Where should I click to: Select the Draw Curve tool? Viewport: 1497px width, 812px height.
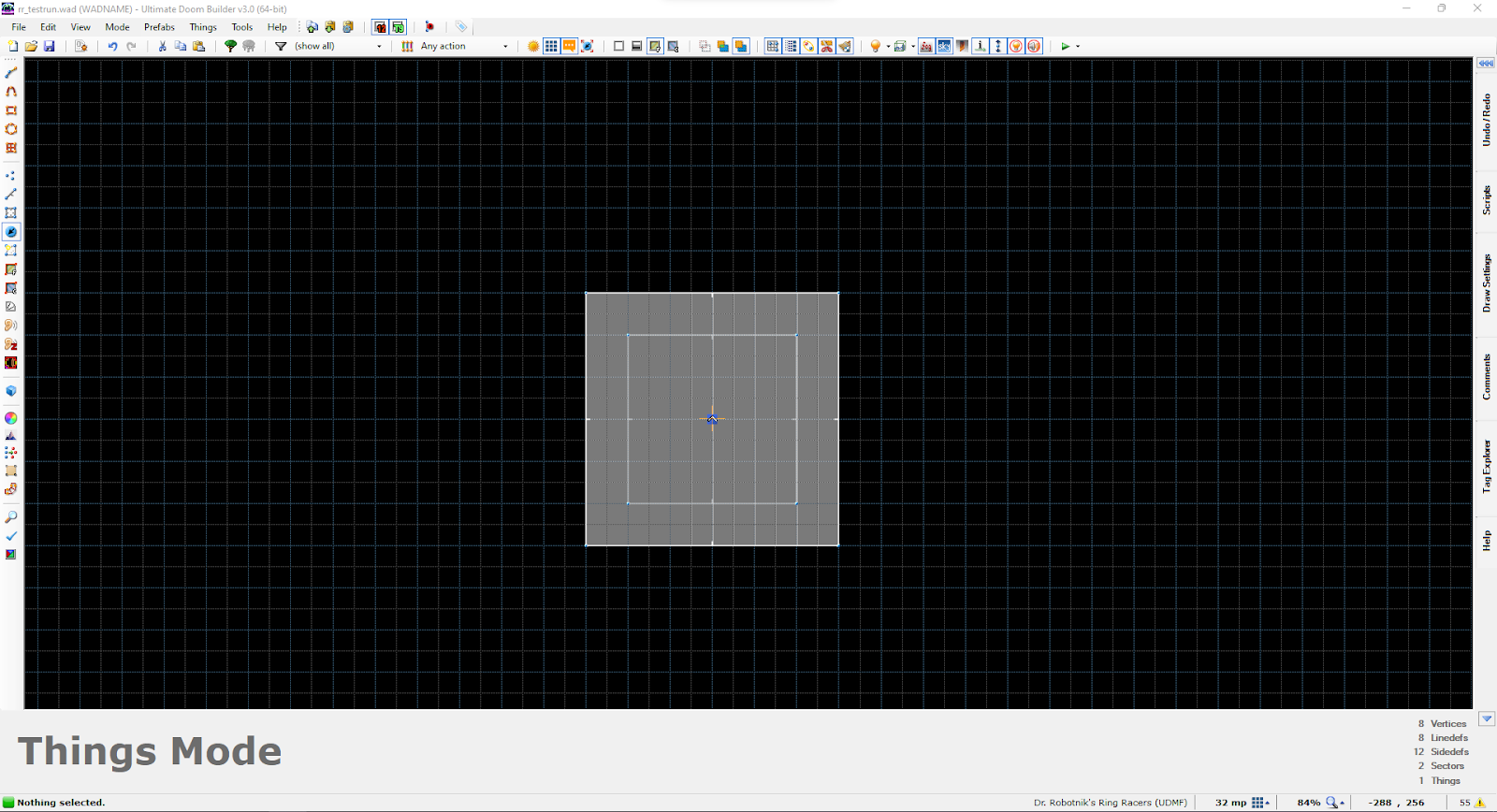pyautogui.click(x=11, y=91)
